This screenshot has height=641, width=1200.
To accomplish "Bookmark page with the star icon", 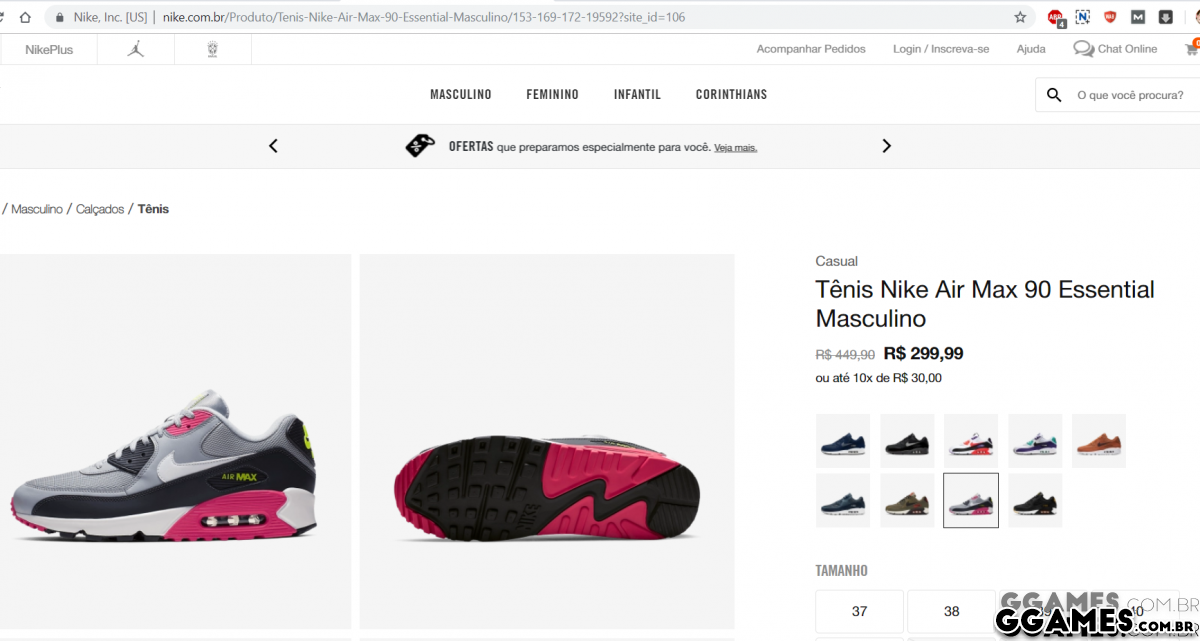I will point(1020,17).
